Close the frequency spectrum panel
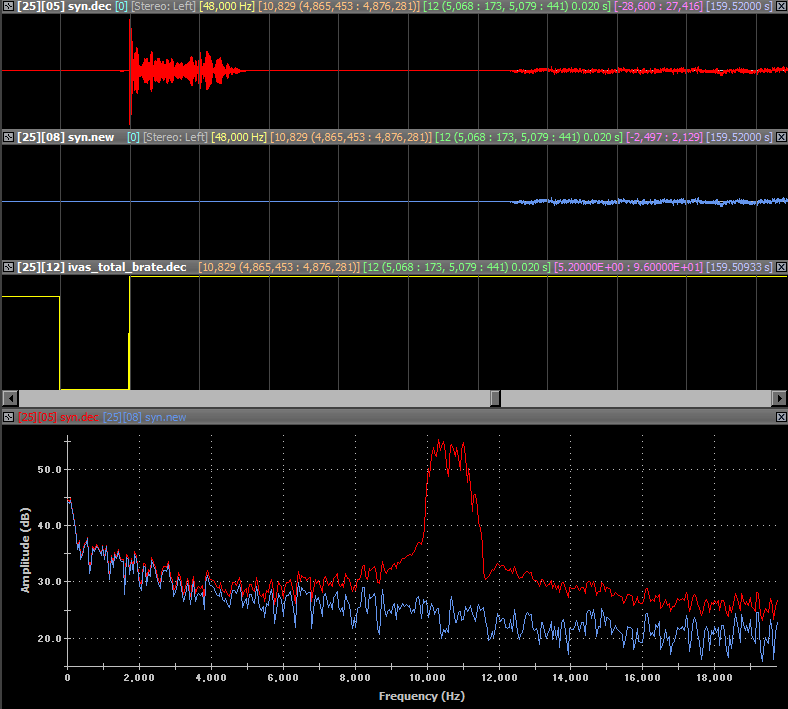Image resolution: width=788 pixels, height=709 pixels. click(781, 417)
